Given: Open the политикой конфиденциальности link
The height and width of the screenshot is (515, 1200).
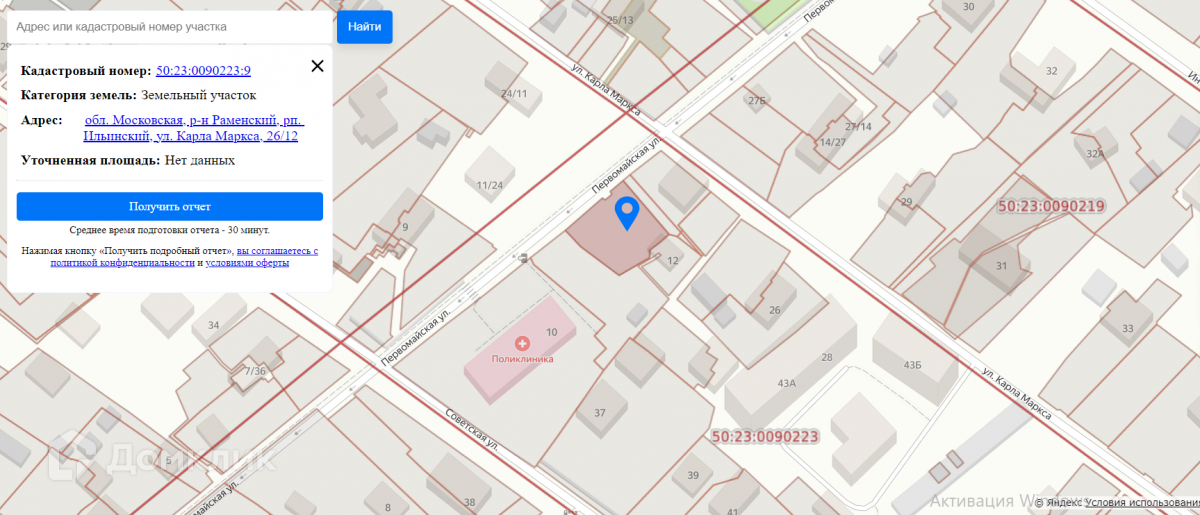Looking at the screenshot, I should [x=122, y=263].
